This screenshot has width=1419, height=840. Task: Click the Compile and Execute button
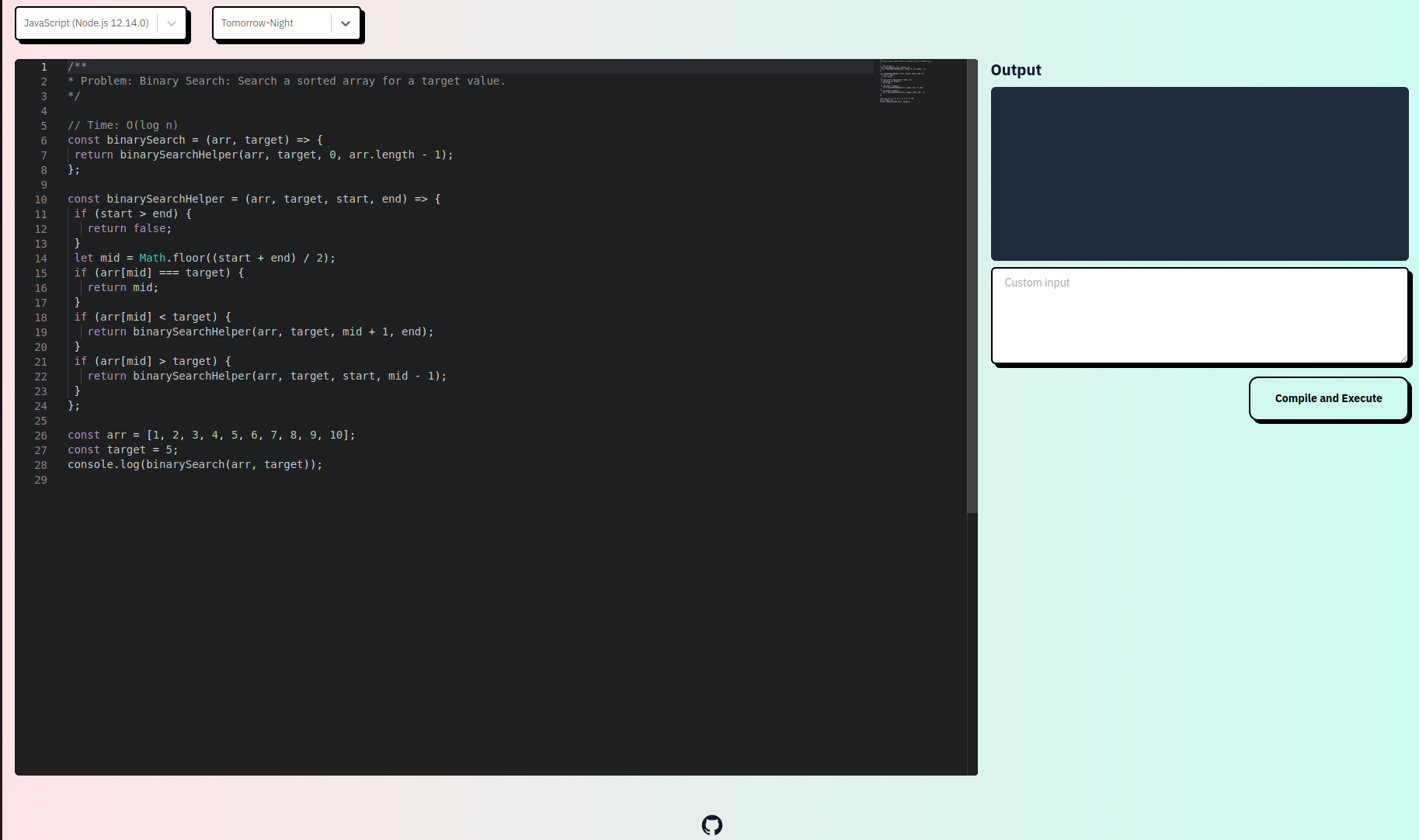(x=1328, y=398)
